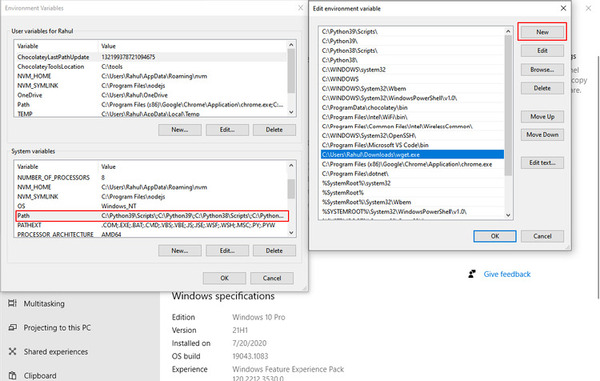The width and height of the screenshot is (600, 381).
Task: Select NUMBER_OF_PROCESSORS system variable row
Action: click(x=151, y=177)
